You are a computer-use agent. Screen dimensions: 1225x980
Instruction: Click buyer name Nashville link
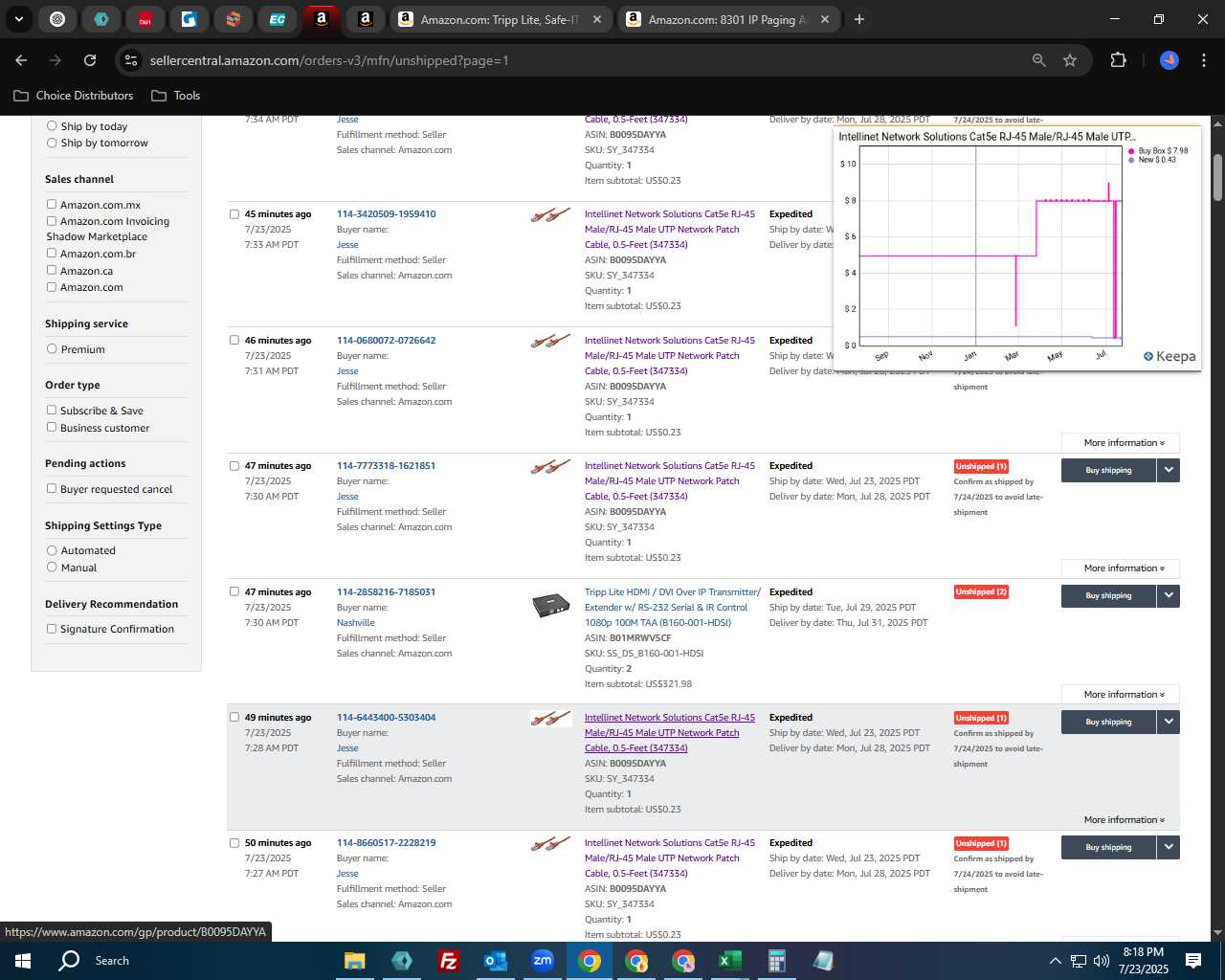click(356, 622)
